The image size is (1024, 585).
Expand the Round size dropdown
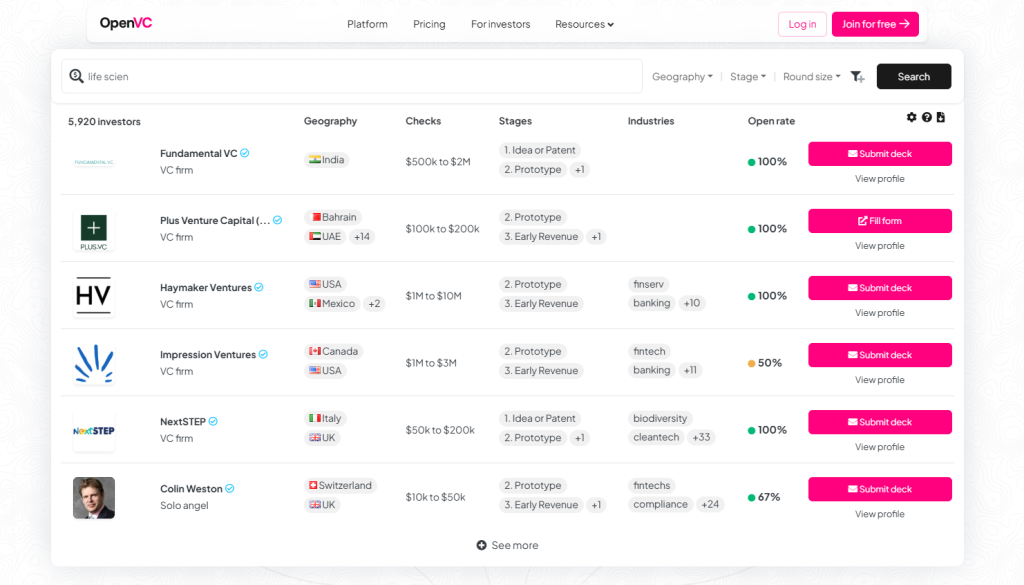[811, 77]
